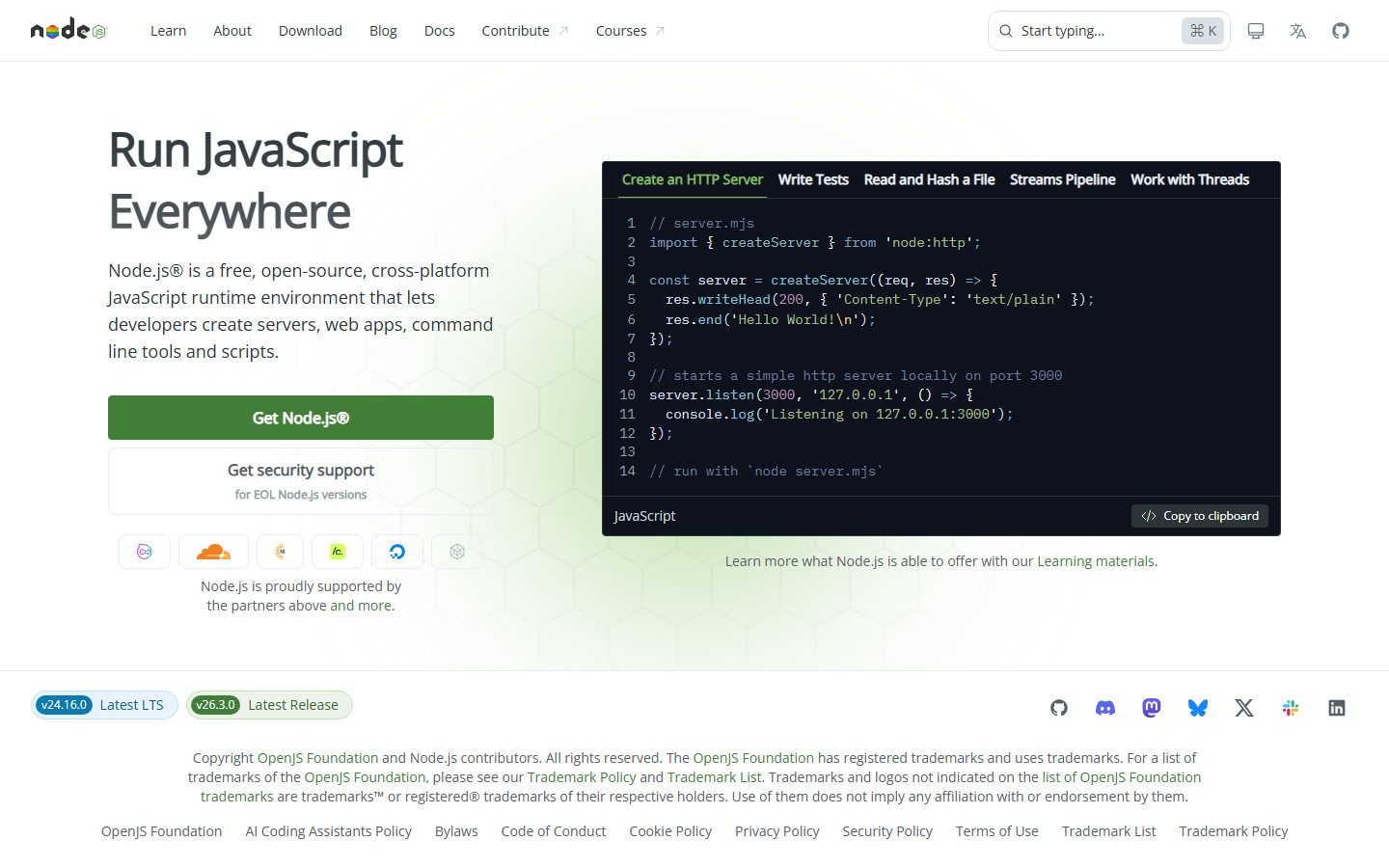This screenshot has height=868, width=1389.
Task: Open 'Trademark List' in the bottom link row
Action: click(x=1109, y=831)
